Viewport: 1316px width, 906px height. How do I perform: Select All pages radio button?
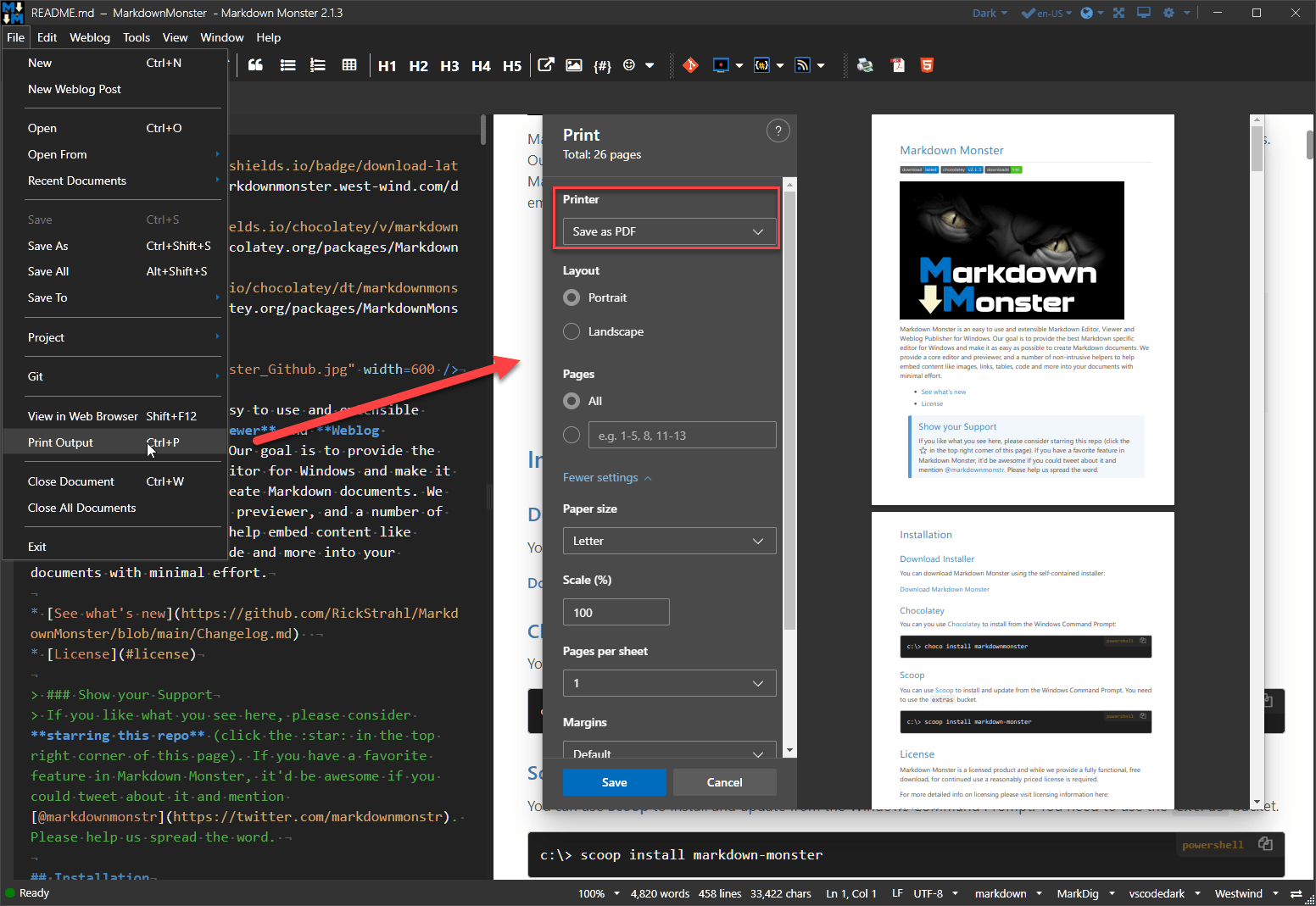(x=572, y=401)
